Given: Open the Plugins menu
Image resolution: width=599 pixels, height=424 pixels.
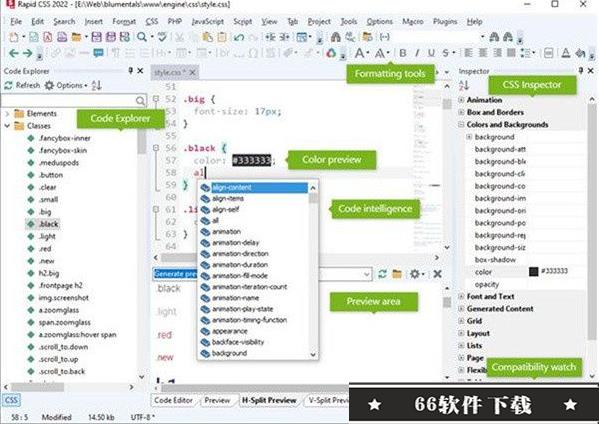Looking at the screenshot, I should [445, 21].
